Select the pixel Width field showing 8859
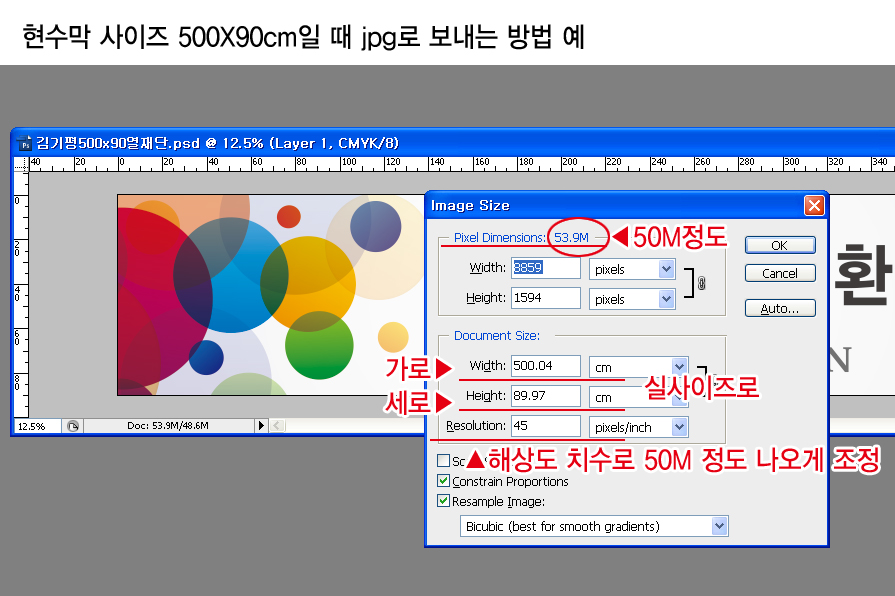 click(546, 268)
